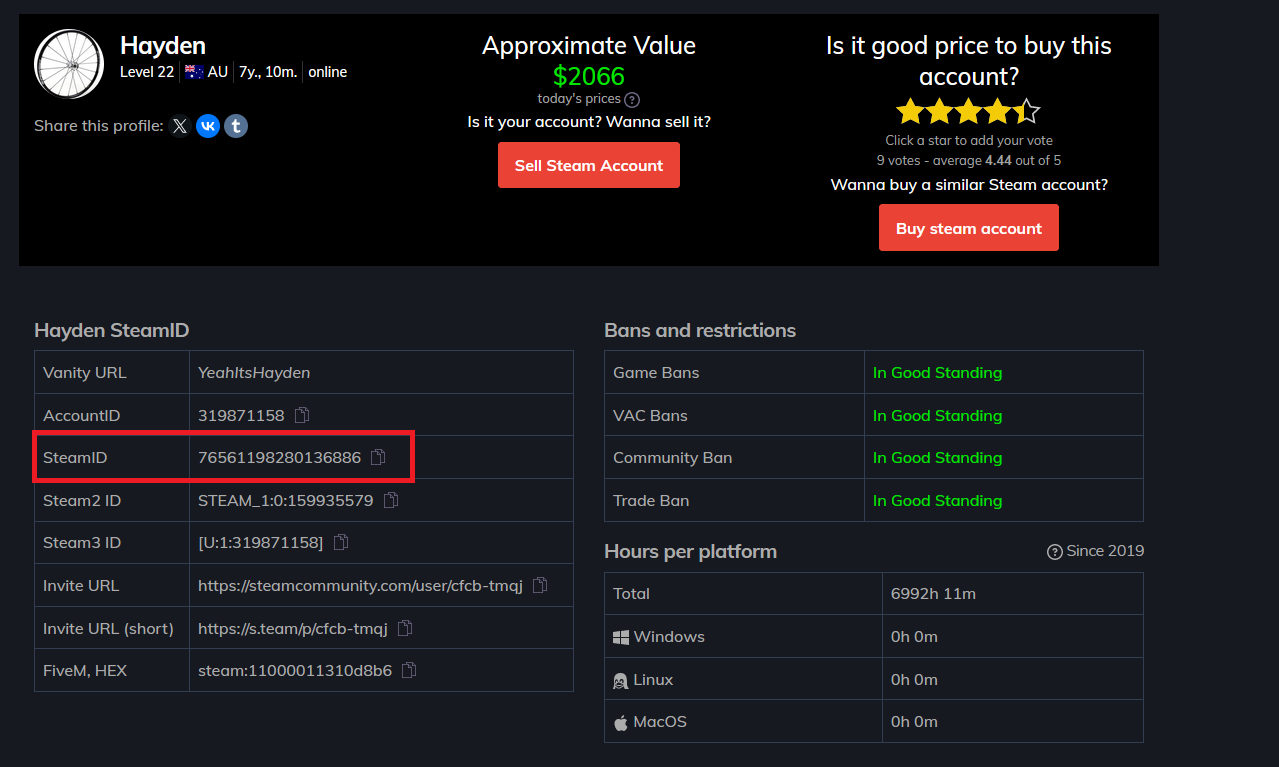Image resolution: width=1279 pixels, height=767 pixels.
Task: Copy the FiveM HEX identifier
Action: tap(408, 670)
